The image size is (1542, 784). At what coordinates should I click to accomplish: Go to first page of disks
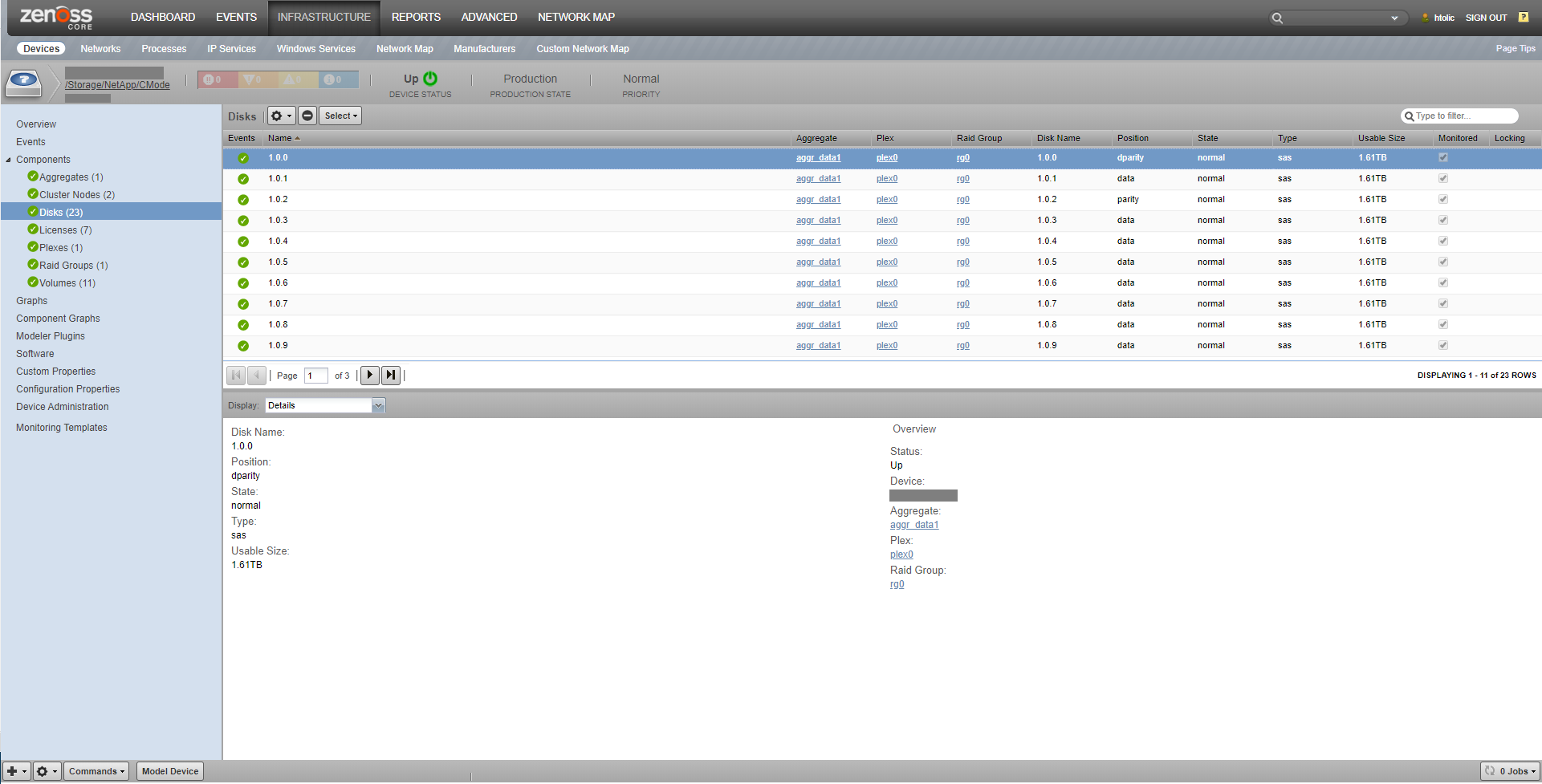(236, 375)
